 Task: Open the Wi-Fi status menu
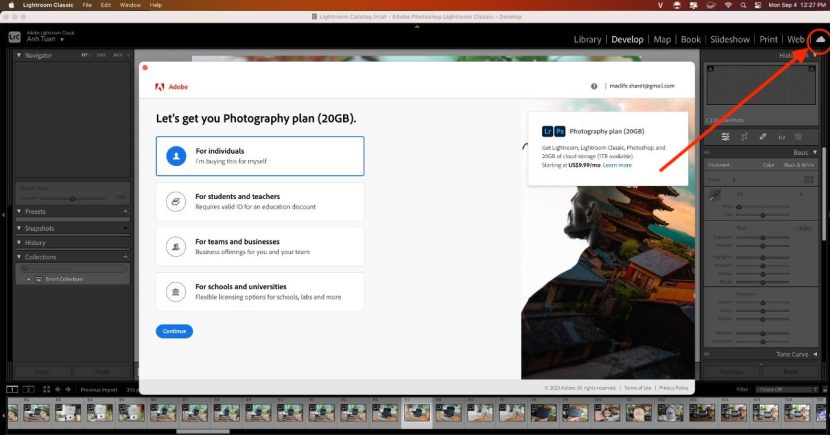click(x=728, y=5)
